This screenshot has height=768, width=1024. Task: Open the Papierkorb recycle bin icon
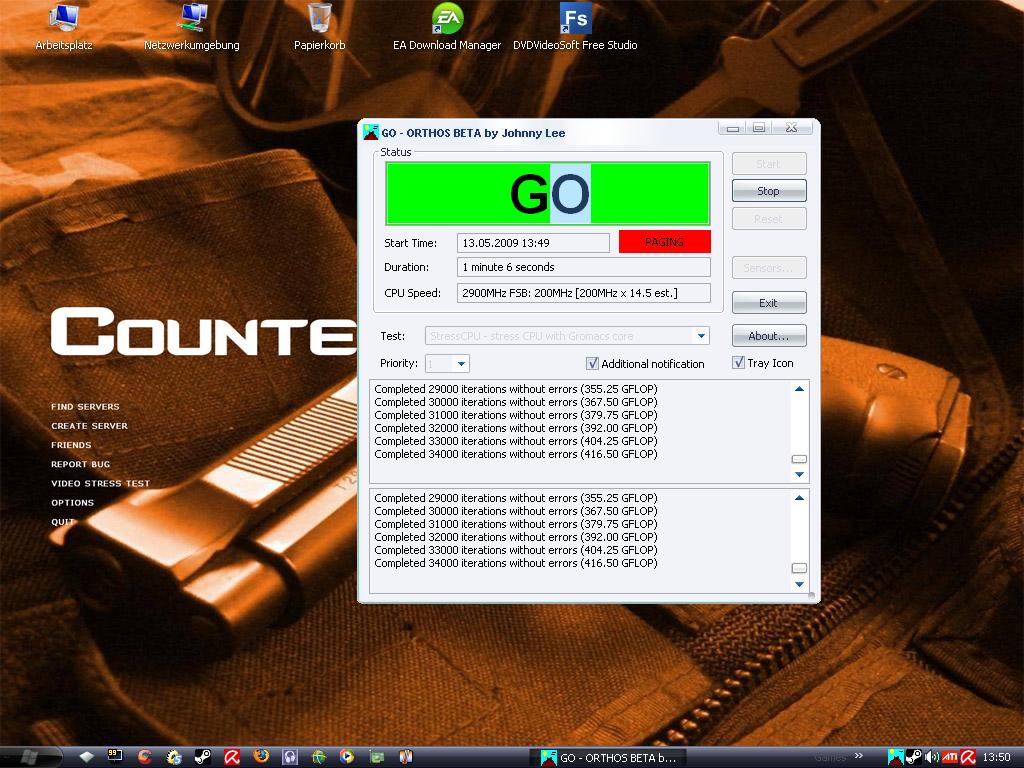click(x=319, y=27)
